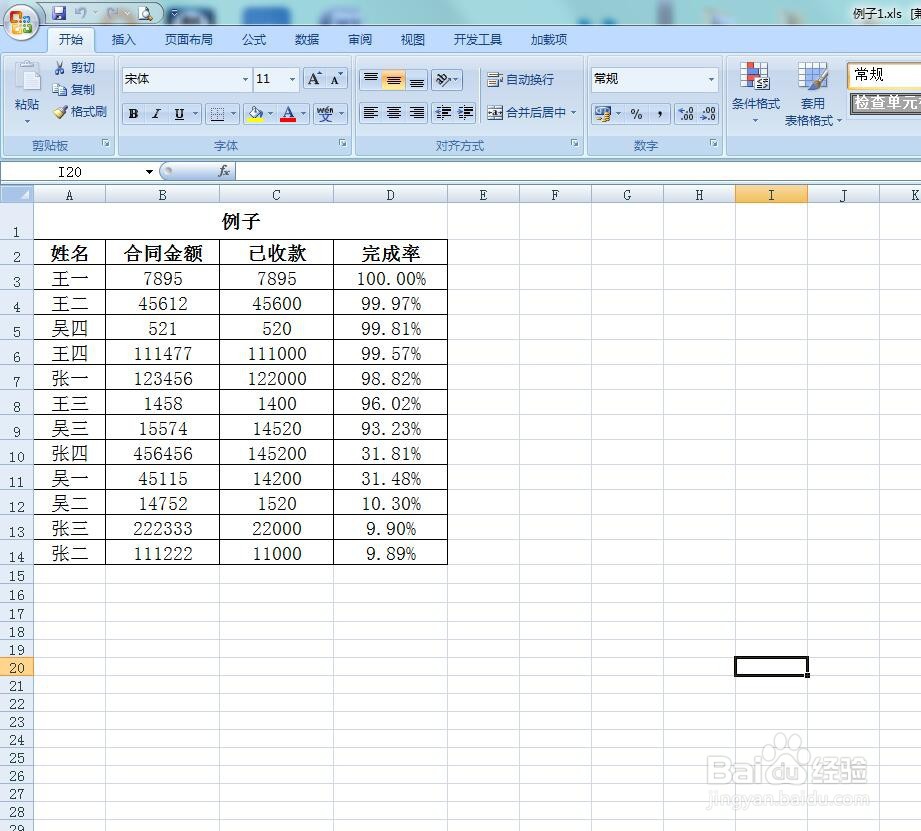Switch to the 数据 ribbon tab
The height and width of the screenshot is (831, 921).
[x=307, y=39]
